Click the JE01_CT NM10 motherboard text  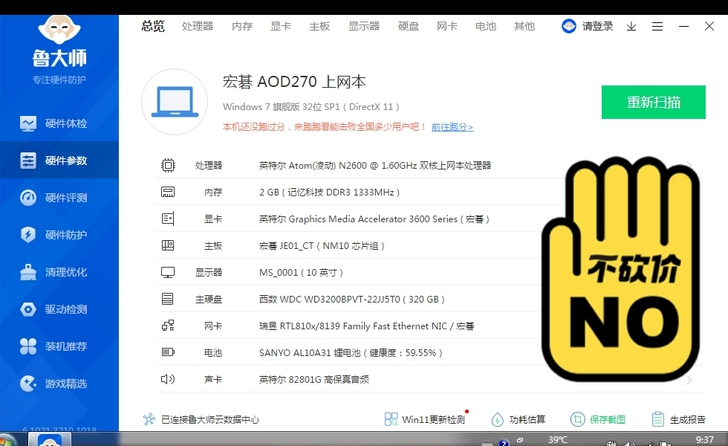322,246
